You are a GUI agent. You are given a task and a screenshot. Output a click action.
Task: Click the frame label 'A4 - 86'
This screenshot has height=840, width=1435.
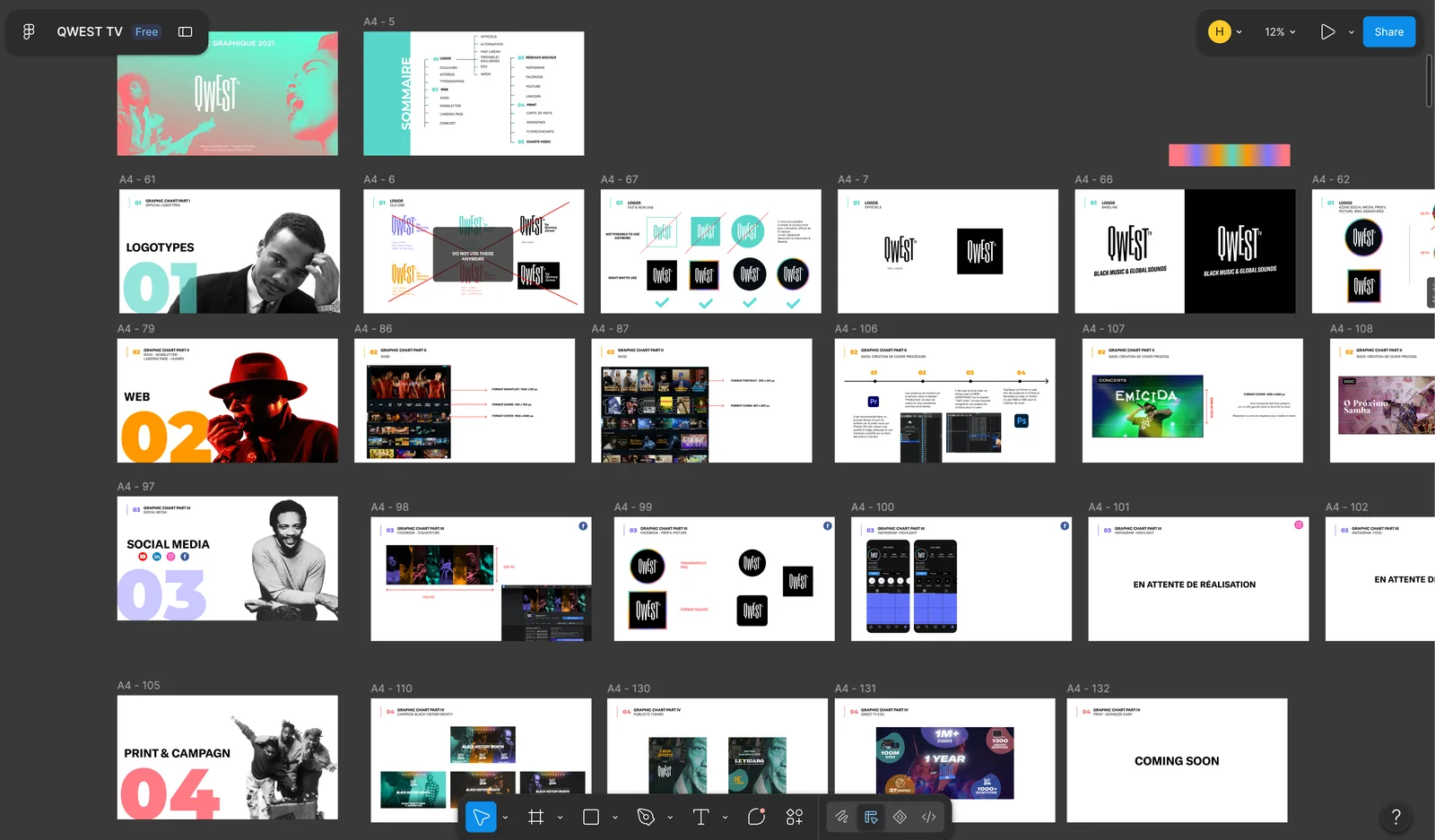pyautogui.click(x=373, y=329)
